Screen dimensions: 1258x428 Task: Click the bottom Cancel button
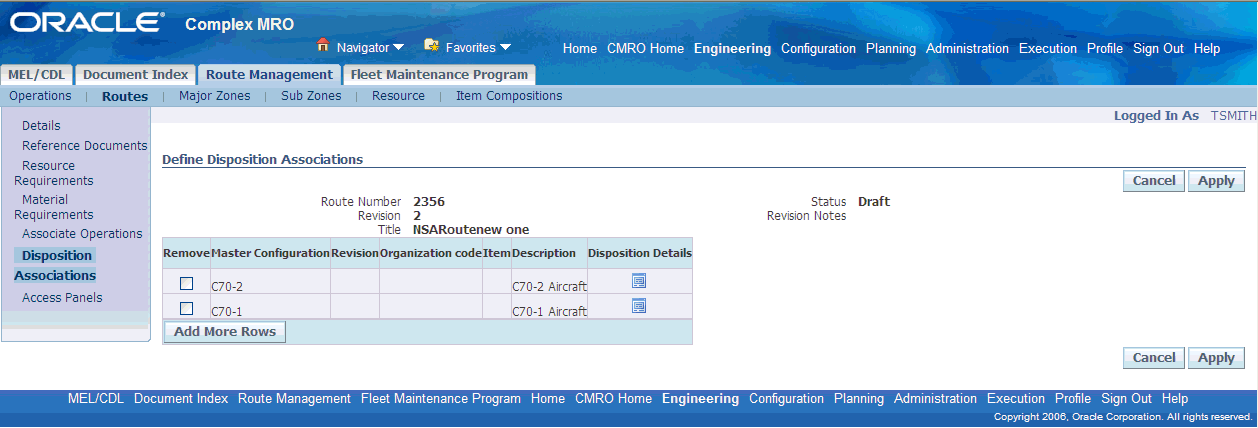(x=1154, y=358)
